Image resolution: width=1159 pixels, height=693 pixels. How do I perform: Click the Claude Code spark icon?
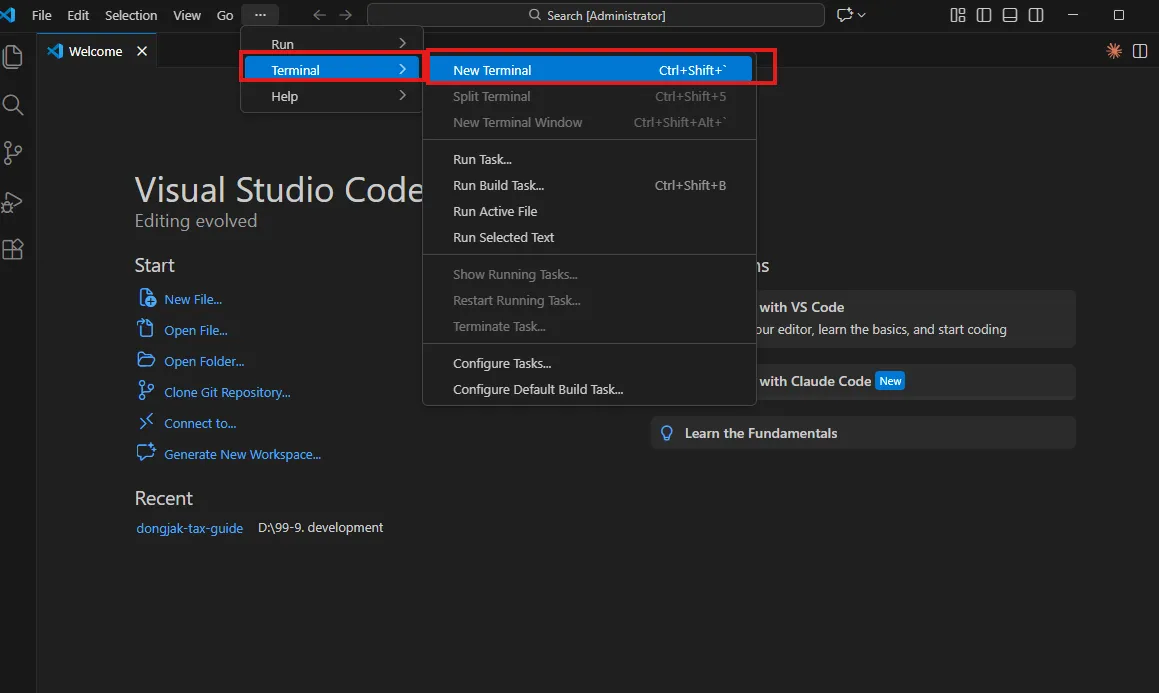(x=1113, y=51)
